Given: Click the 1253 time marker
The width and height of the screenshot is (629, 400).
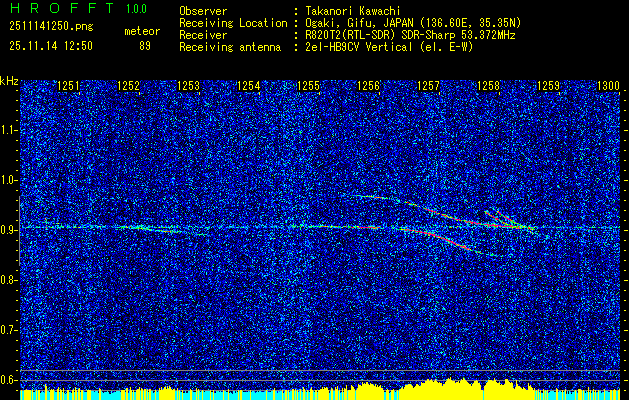Looking at the screenshot, I should 188,85.
